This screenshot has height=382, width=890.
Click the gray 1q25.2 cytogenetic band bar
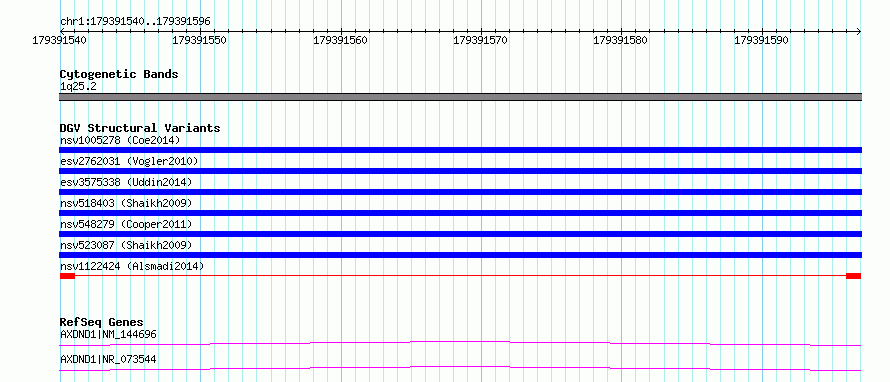[x=460, y=97]
